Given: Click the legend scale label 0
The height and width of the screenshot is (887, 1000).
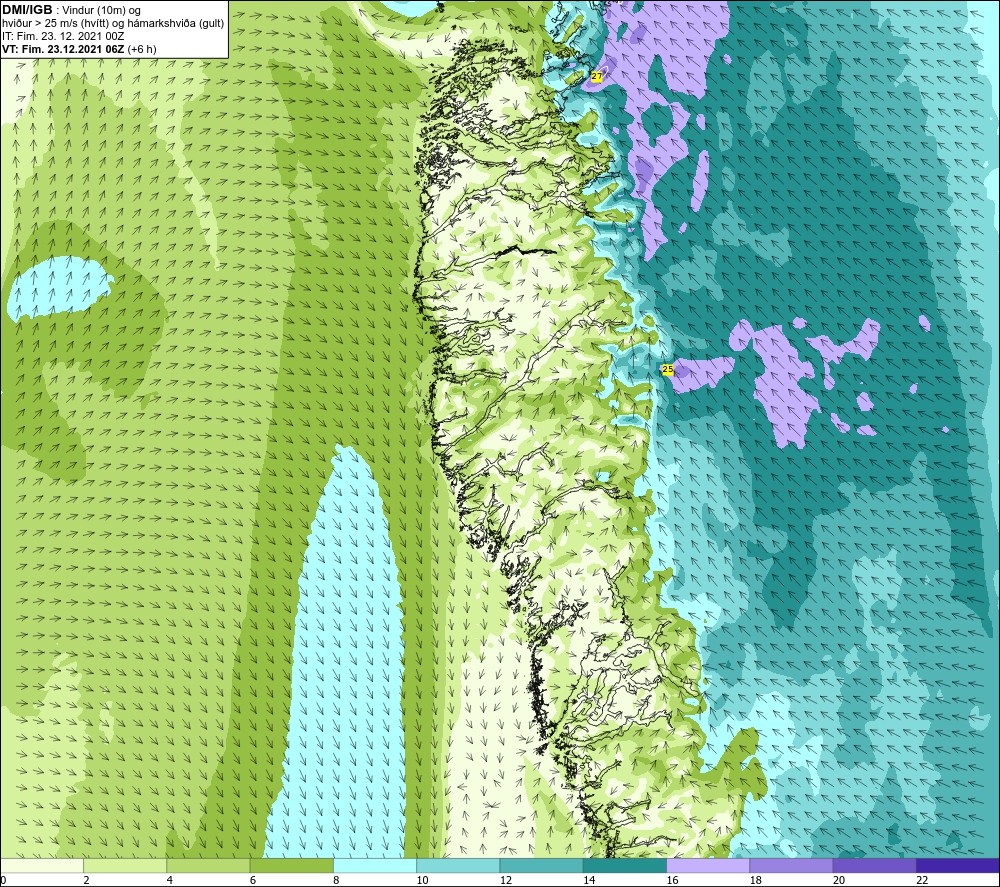Looking at the screenshot, I should click(3, 880).
